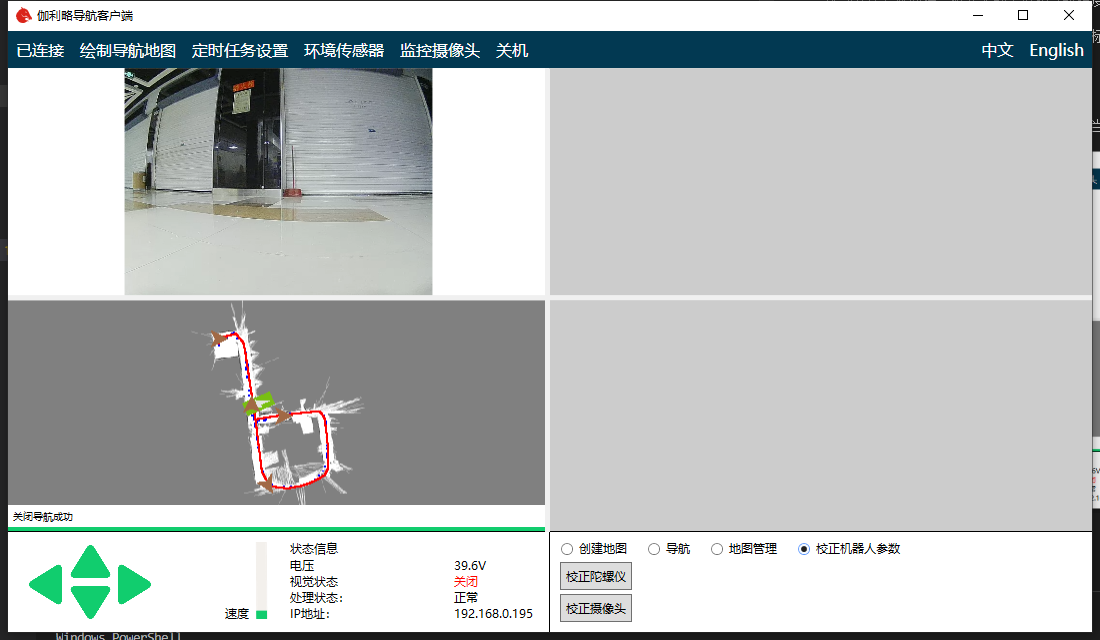This screenshot has height=640, width=1100.
Task: Open the 绘制导航地图 menu
Action: (x=128, y=51)
